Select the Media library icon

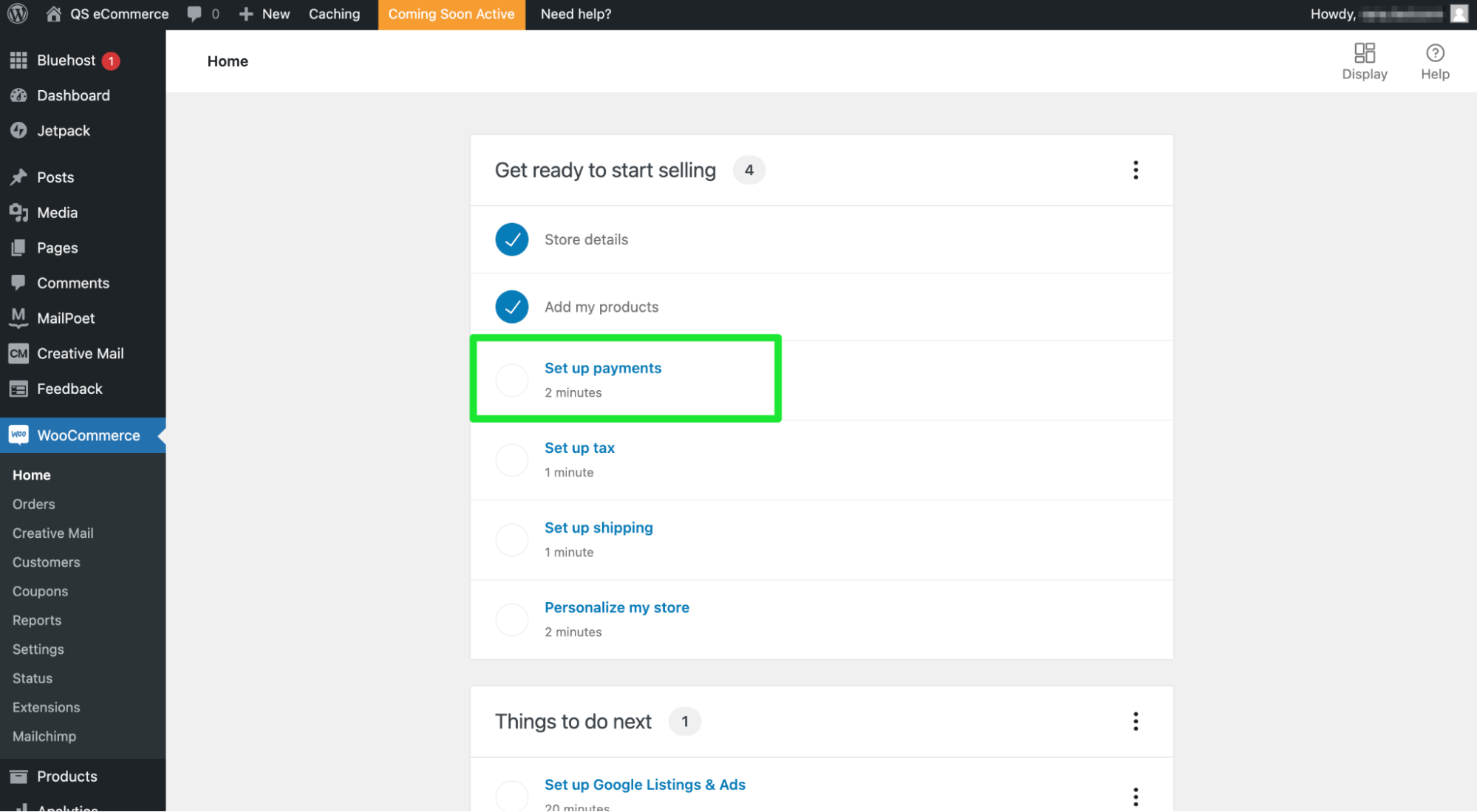coord(18,212)
